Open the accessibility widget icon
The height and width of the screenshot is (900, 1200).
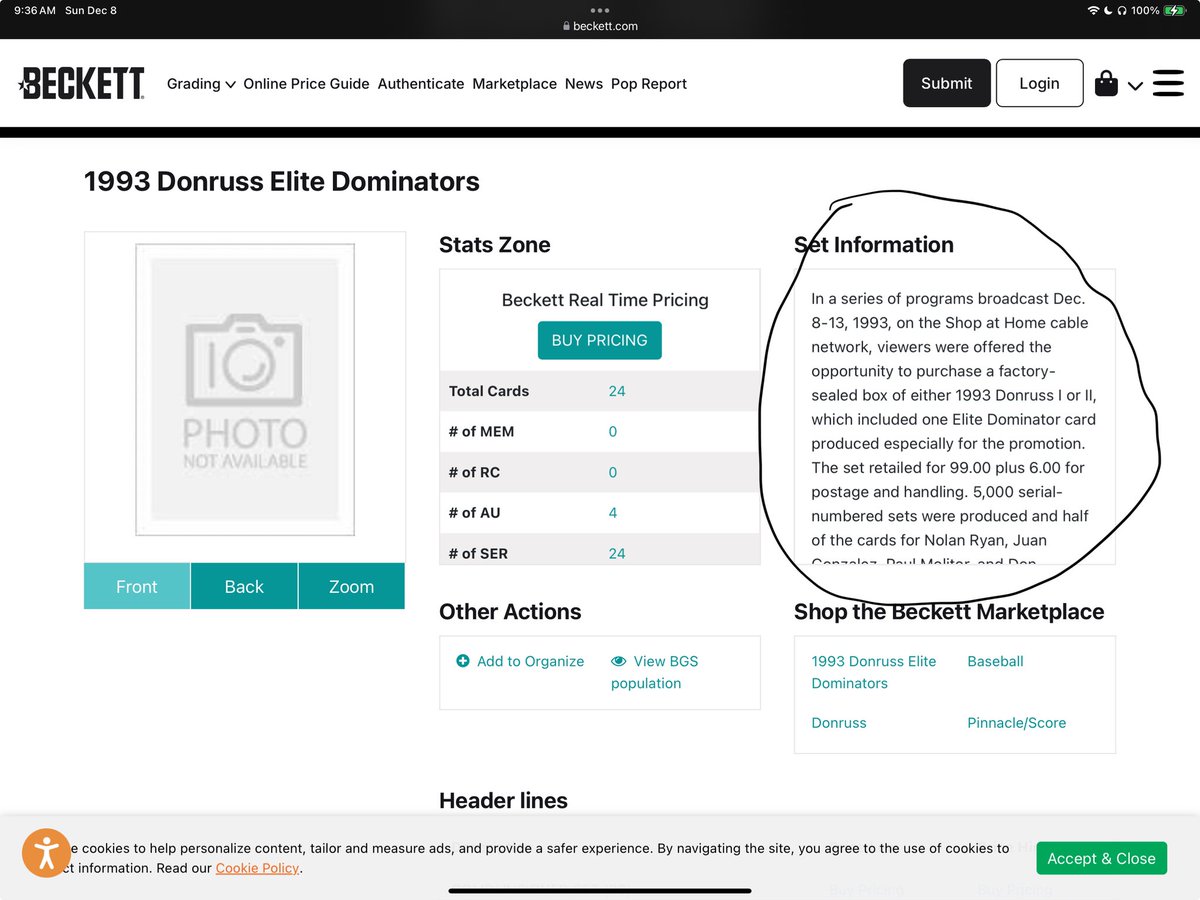point(47,853)
